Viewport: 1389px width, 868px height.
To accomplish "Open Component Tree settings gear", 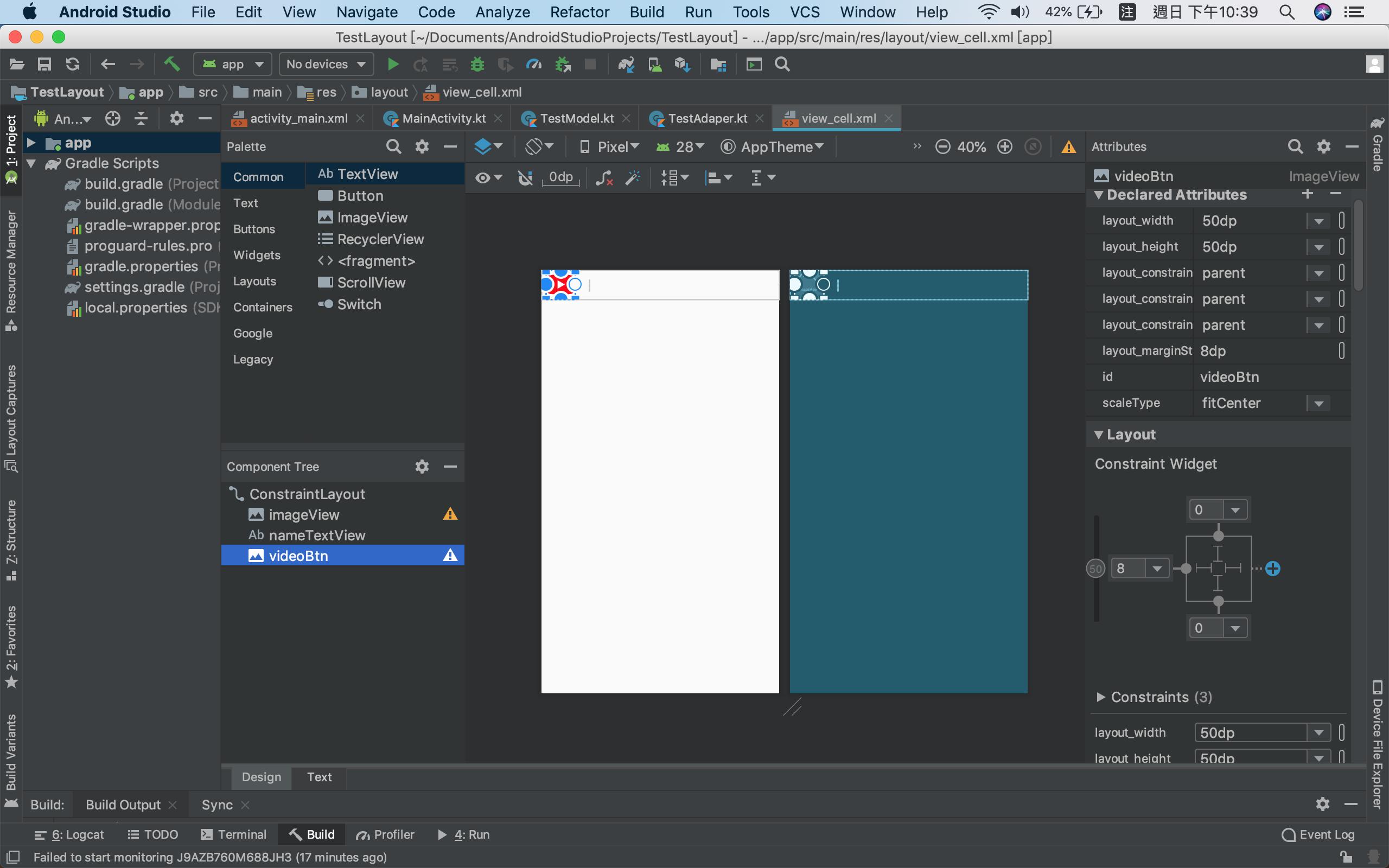I will pyautogui.click(x=422, y=467).
